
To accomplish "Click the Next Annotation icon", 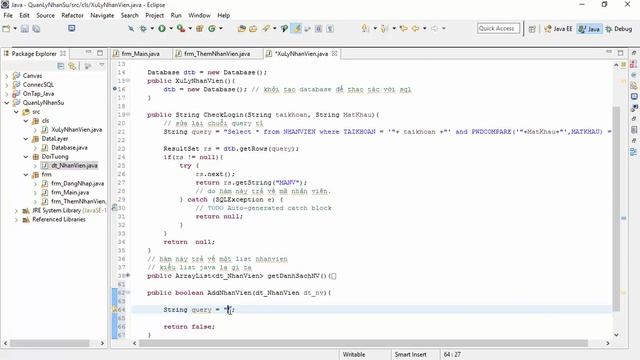I will (365, 29).
